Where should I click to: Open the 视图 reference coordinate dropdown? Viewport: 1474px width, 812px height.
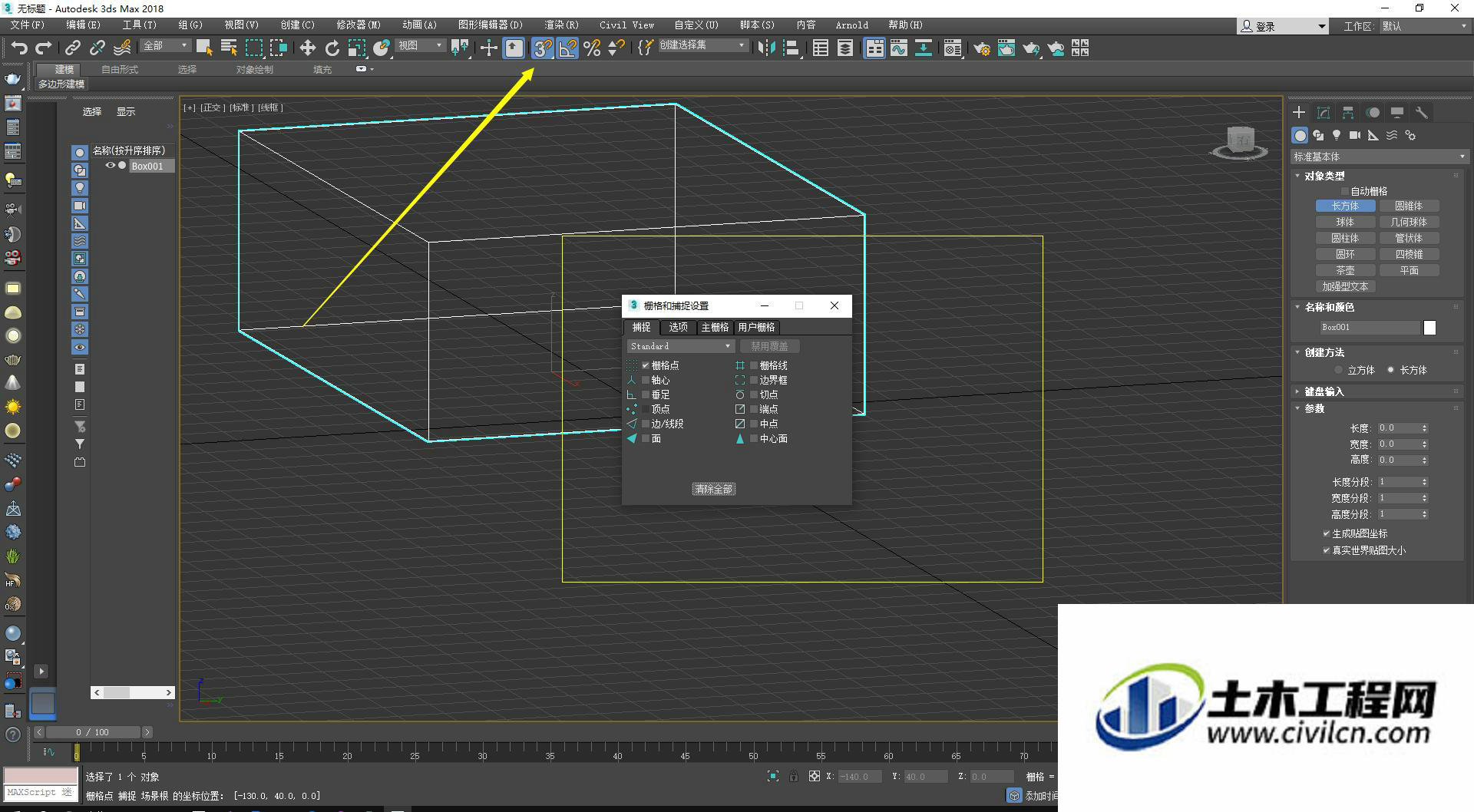tap(421, 46)
